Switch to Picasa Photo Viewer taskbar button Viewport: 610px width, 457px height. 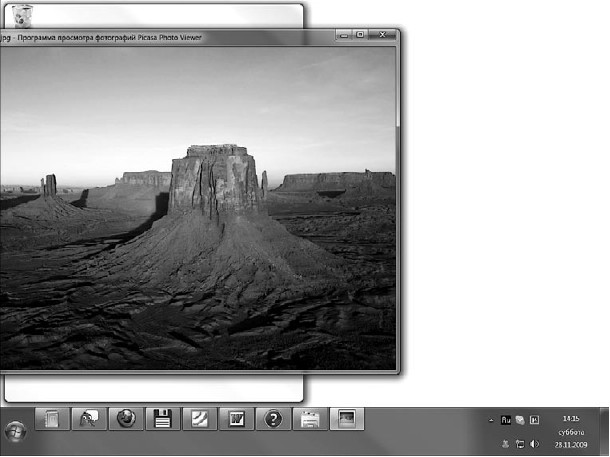tap(346, 420)
